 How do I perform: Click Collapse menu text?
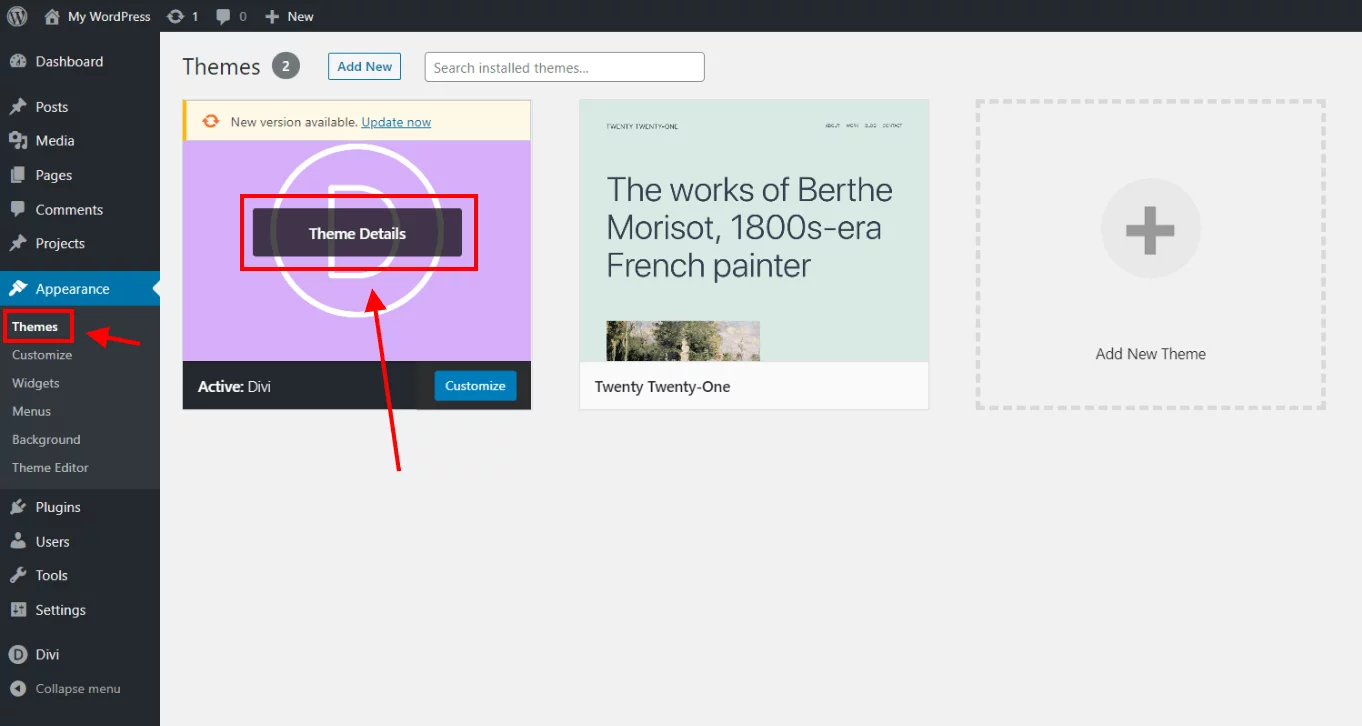78,689
